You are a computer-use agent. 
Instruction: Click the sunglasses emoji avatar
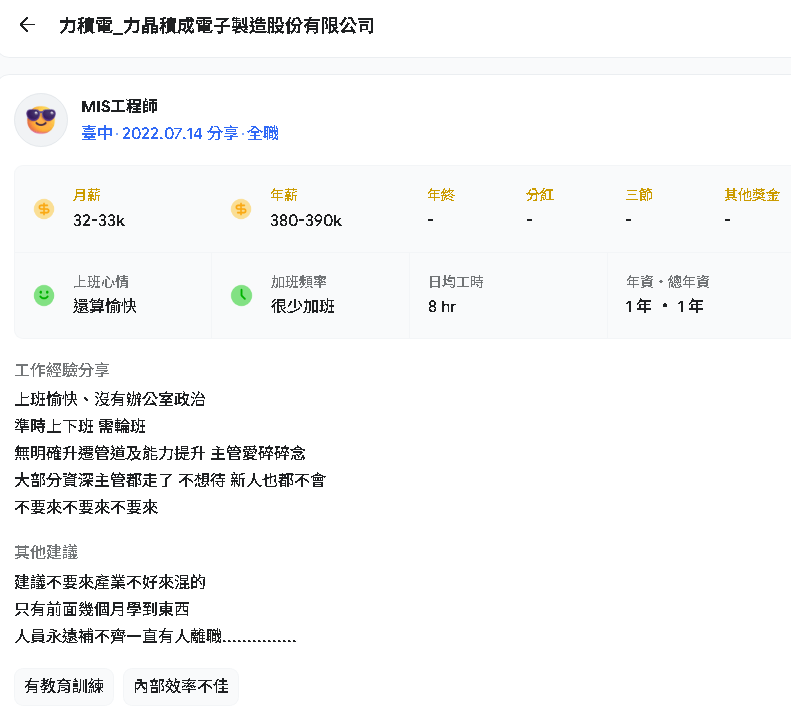[x=41, y=120]
